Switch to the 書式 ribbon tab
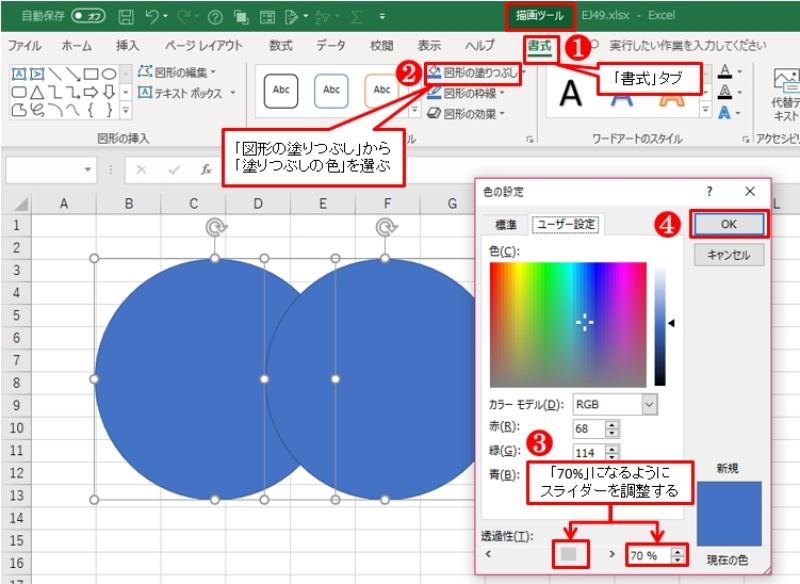Screen dimensions: 800x584 click(540, 46)
